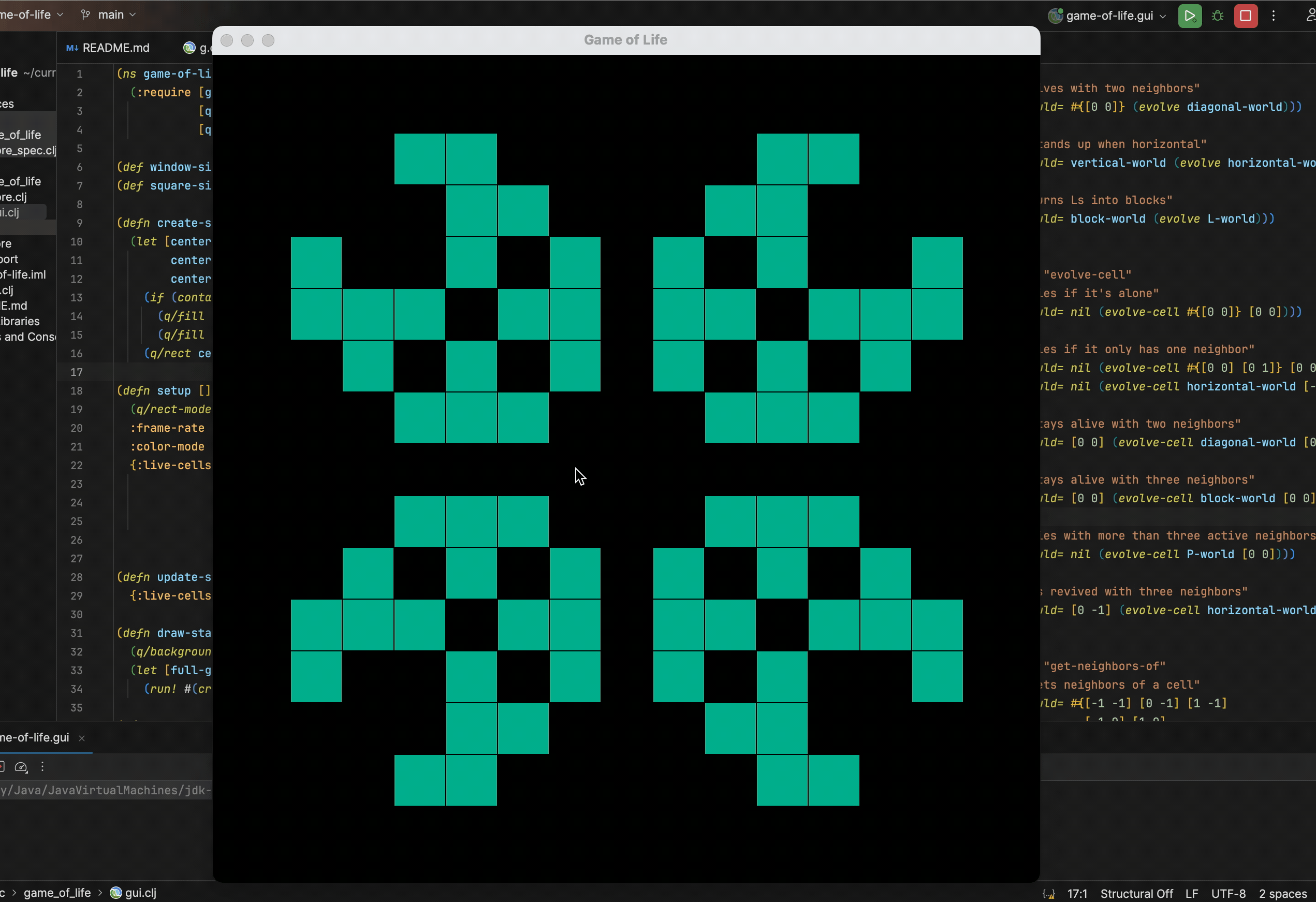
Task: Click the UTF-8 encoding selector
Action: pyautogui.click(x=1227, y=894)
